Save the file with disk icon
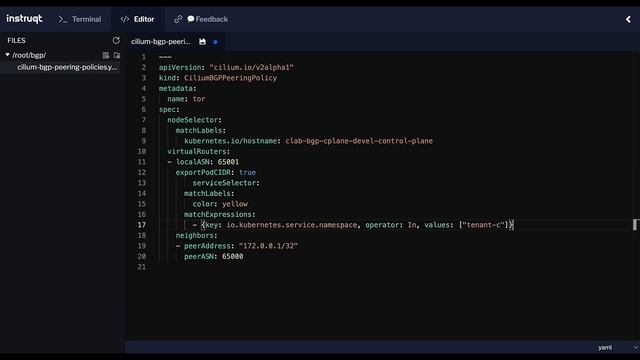 202,42
